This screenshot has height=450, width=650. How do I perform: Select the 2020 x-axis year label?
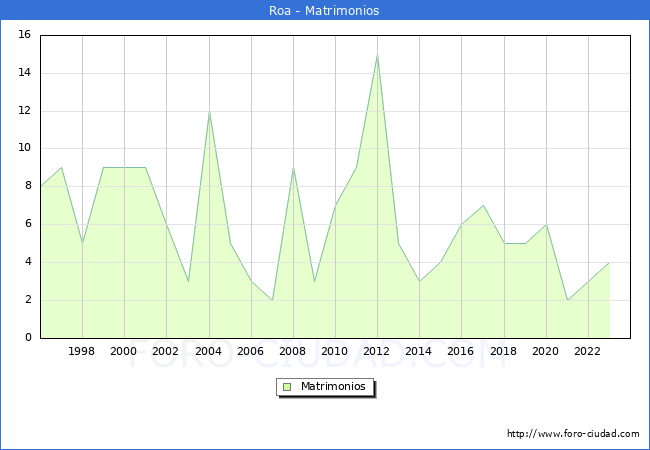click(x=546, y=351)
